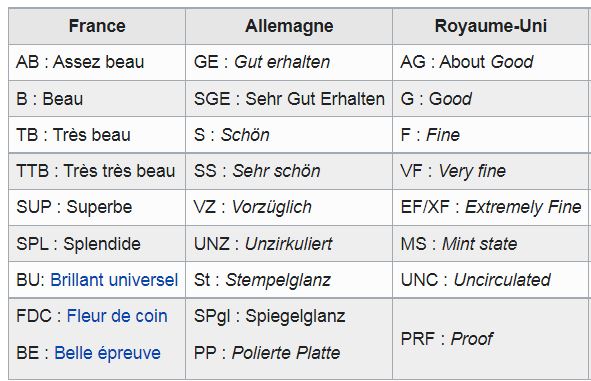Click the VZ : Vorzüglich cell
Screen dimensions: 591x381
point(289,207)
